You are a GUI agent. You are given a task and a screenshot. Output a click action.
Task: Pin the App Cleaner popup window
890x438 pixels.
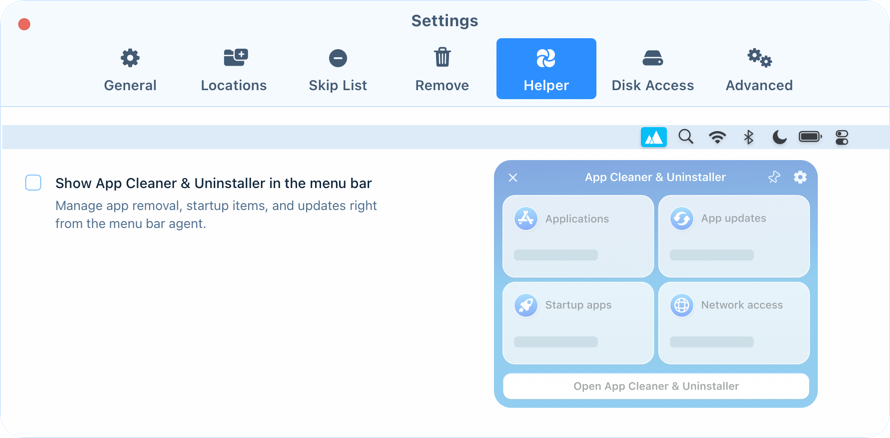774,178
